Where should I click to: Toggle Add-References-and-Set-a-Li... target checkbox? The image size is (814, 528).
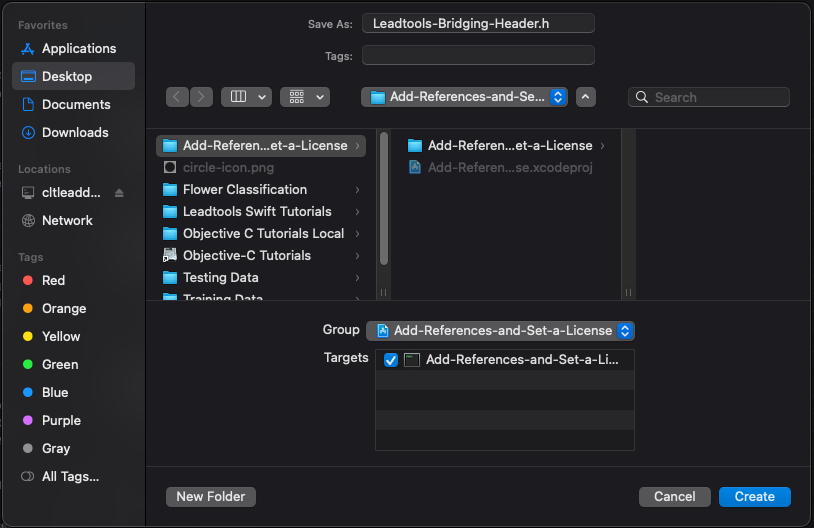pyautogui.click(x=391, y=360)
